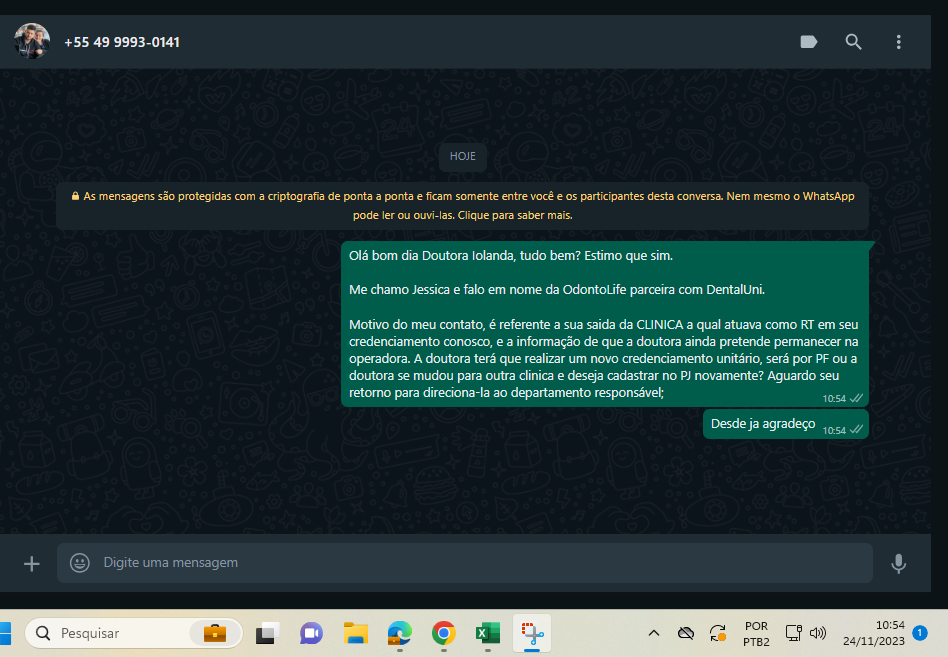The width and height of the screenshot is (948, 657).
Task: Click the 'Desde ja agradeço' message bubble
Action: [763, 424]
